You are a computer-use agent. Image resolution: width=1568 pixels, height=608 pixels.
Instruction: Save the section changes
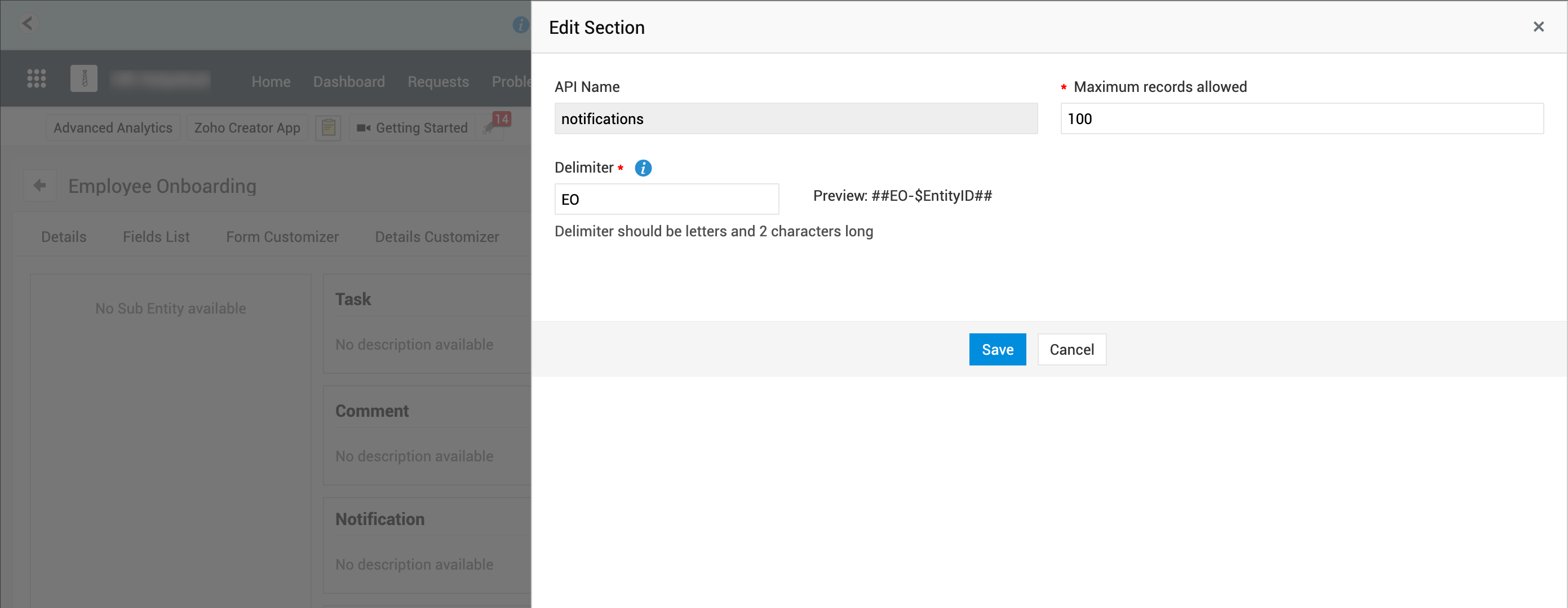tap(997, 349)
